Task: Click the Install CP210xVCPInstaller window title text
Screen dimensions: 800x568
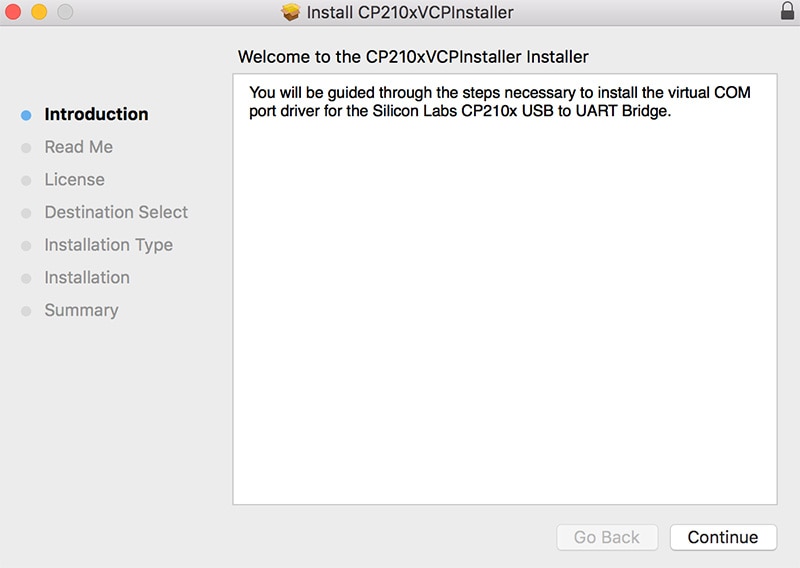Action: coord(410,13)
